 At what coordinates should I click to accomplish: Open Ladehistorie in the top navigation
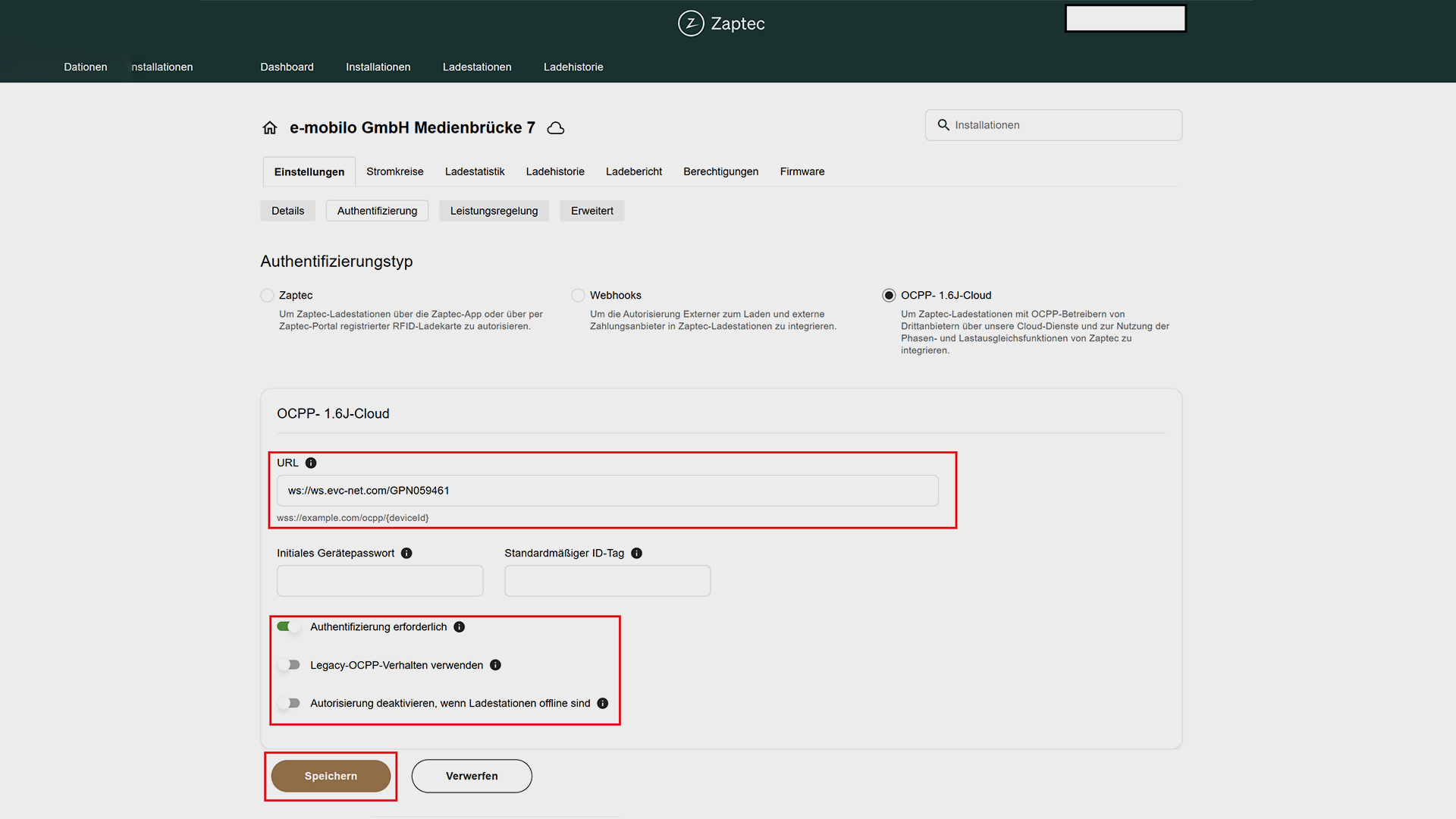point(573,67)
